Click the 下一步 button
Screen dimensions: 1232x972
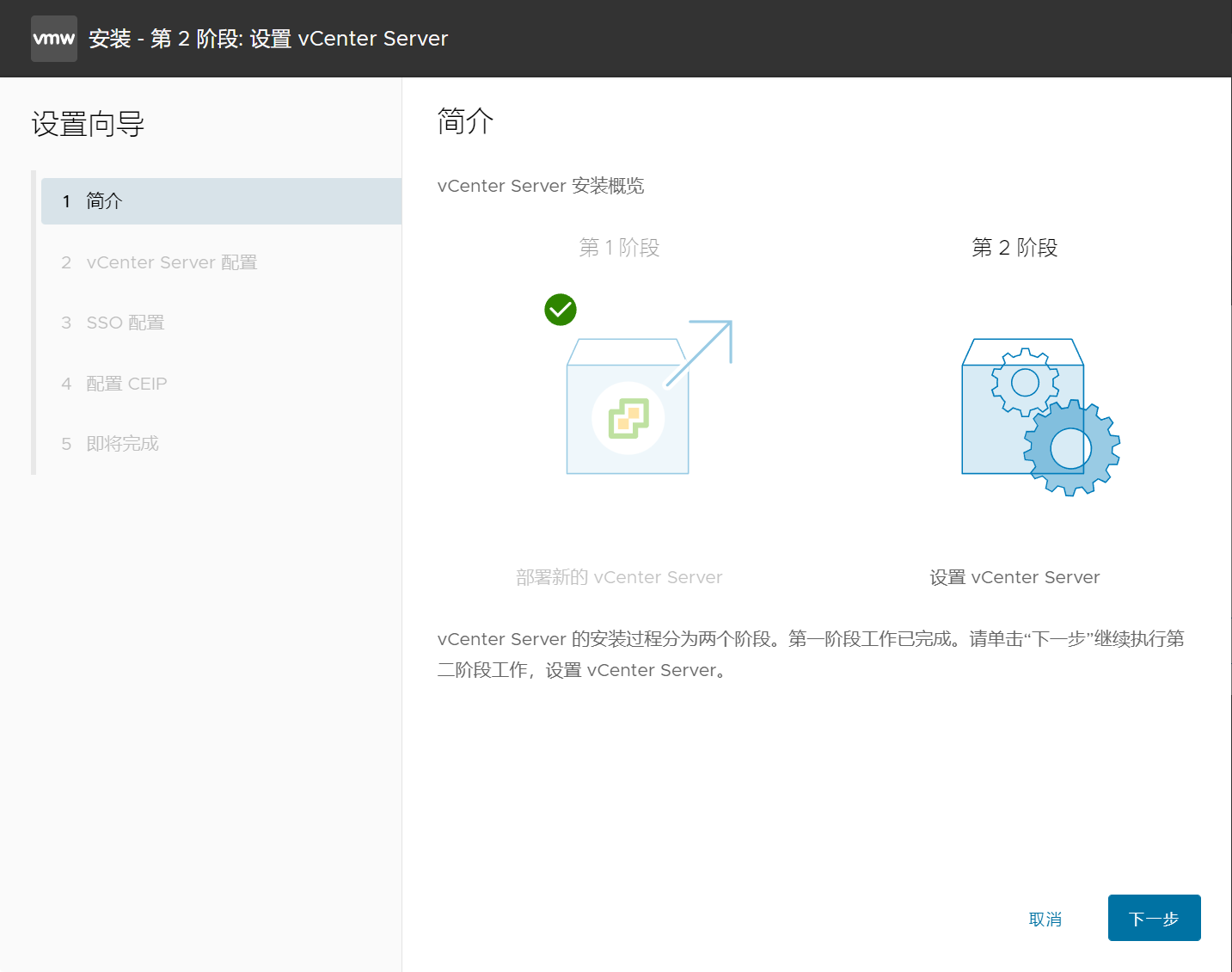coord(1154,918)
